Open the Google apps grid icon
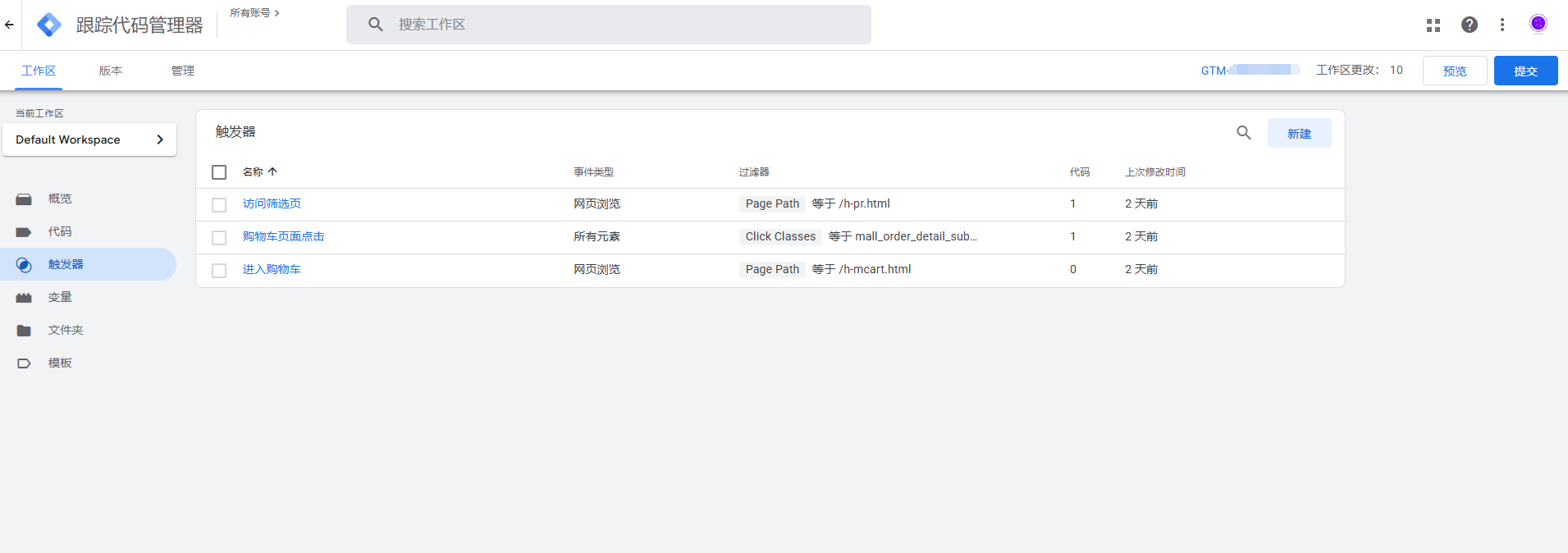The width and height of the screenshot is (1568, 553). (x=1433, y=25)
